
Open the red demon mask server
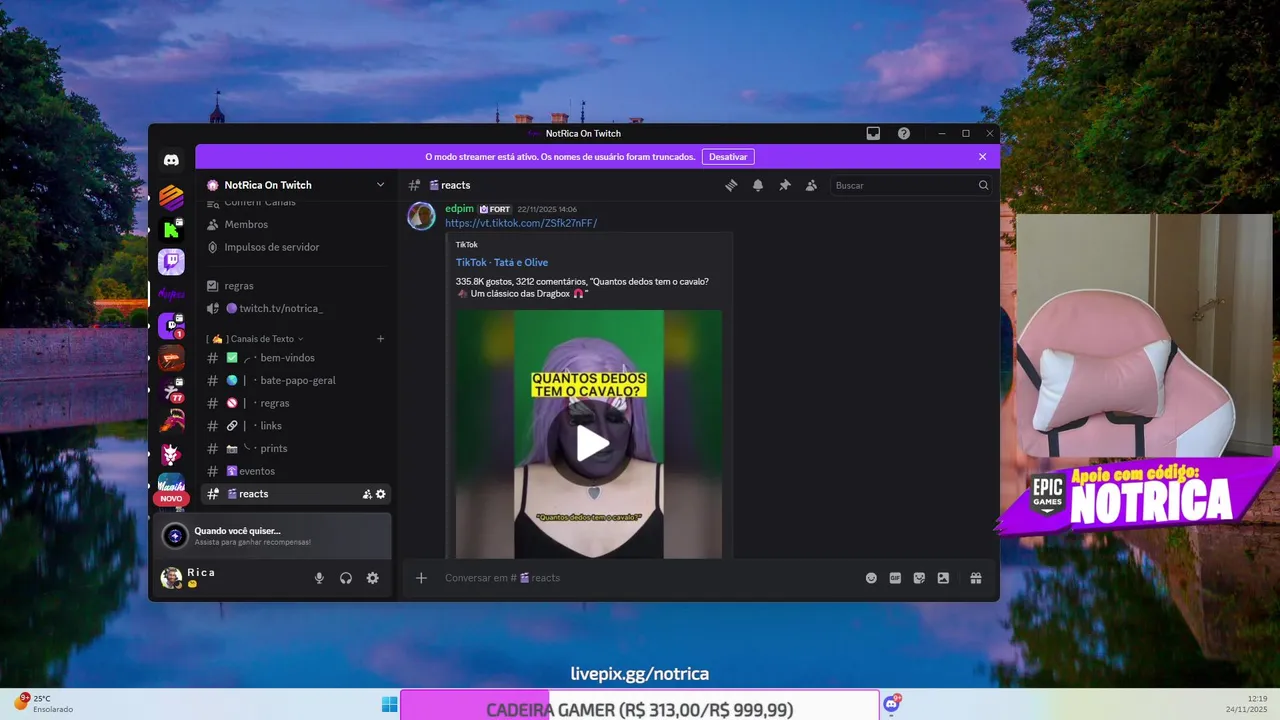point(171,454)
